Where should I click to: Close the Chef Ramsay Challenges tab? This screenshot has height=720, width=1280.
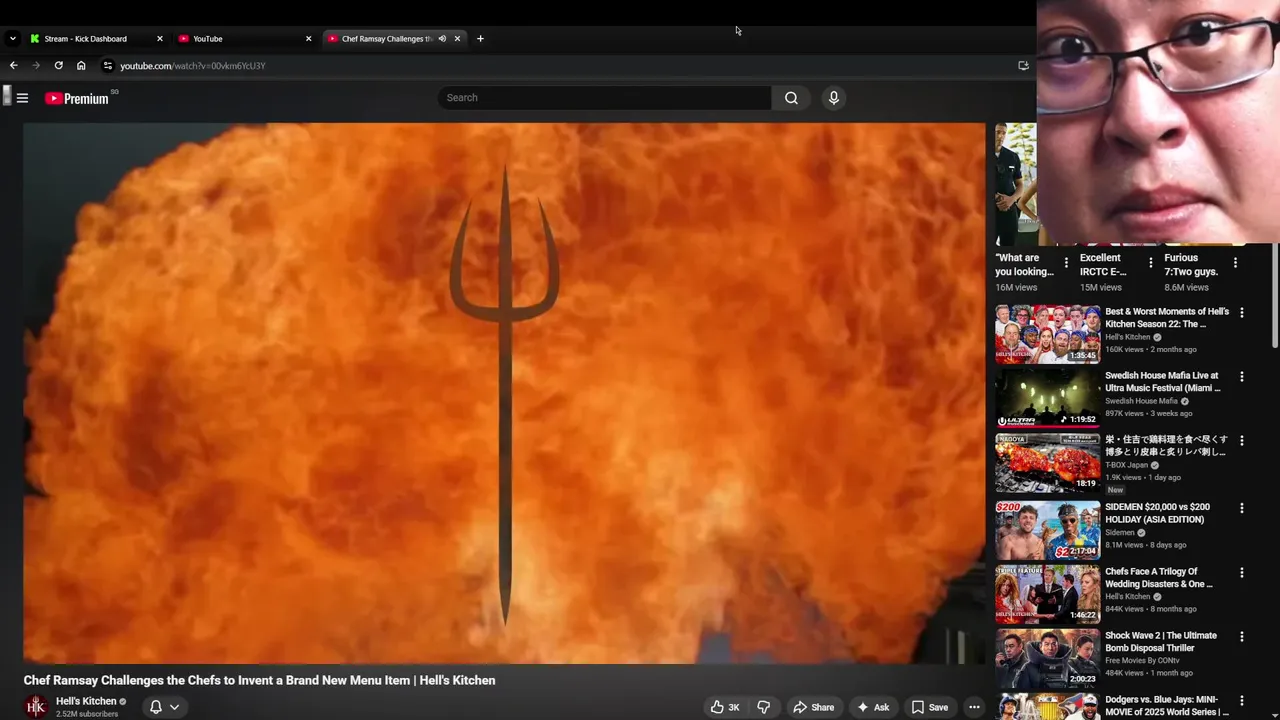[x=457, y=39]
